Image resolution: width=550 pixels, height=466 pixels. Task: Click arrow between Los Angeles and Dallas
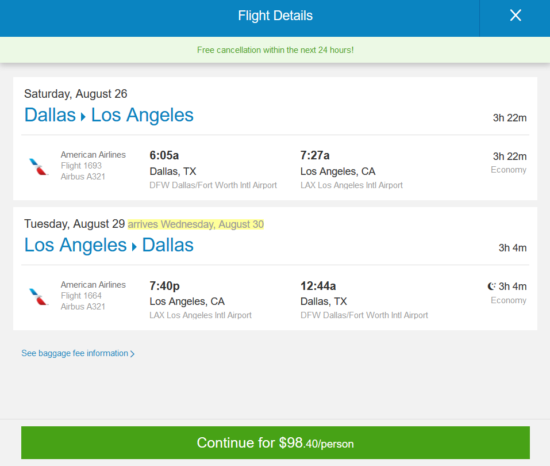tap(134, 246)
